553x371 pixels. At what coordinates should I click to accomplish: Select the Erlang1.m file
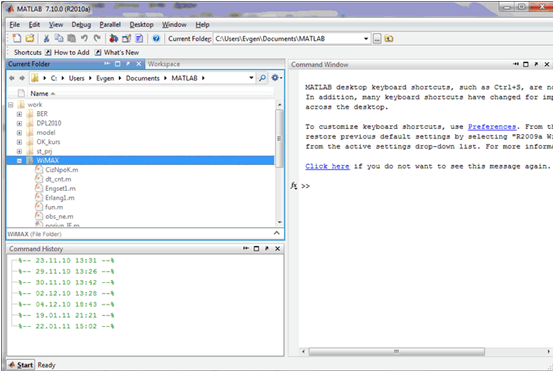click(60, 198)
